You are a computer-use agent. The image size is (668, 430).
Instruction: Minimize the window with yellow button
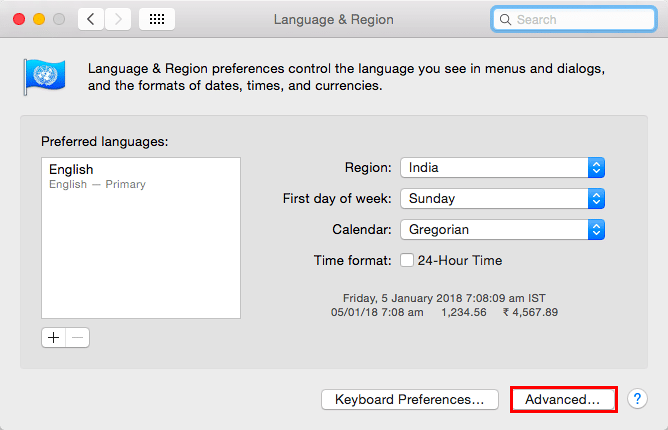click(x=39, y=19)
